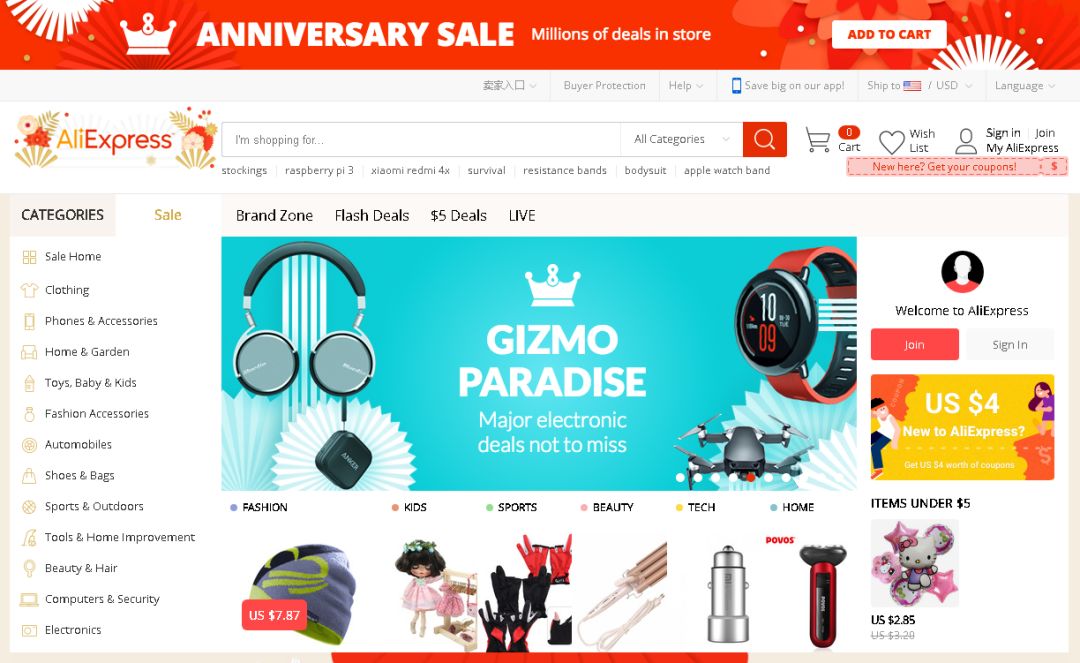Open the Wish List heart icon
The height and width of the screenshot is (663, 1080).
point(892,142)
